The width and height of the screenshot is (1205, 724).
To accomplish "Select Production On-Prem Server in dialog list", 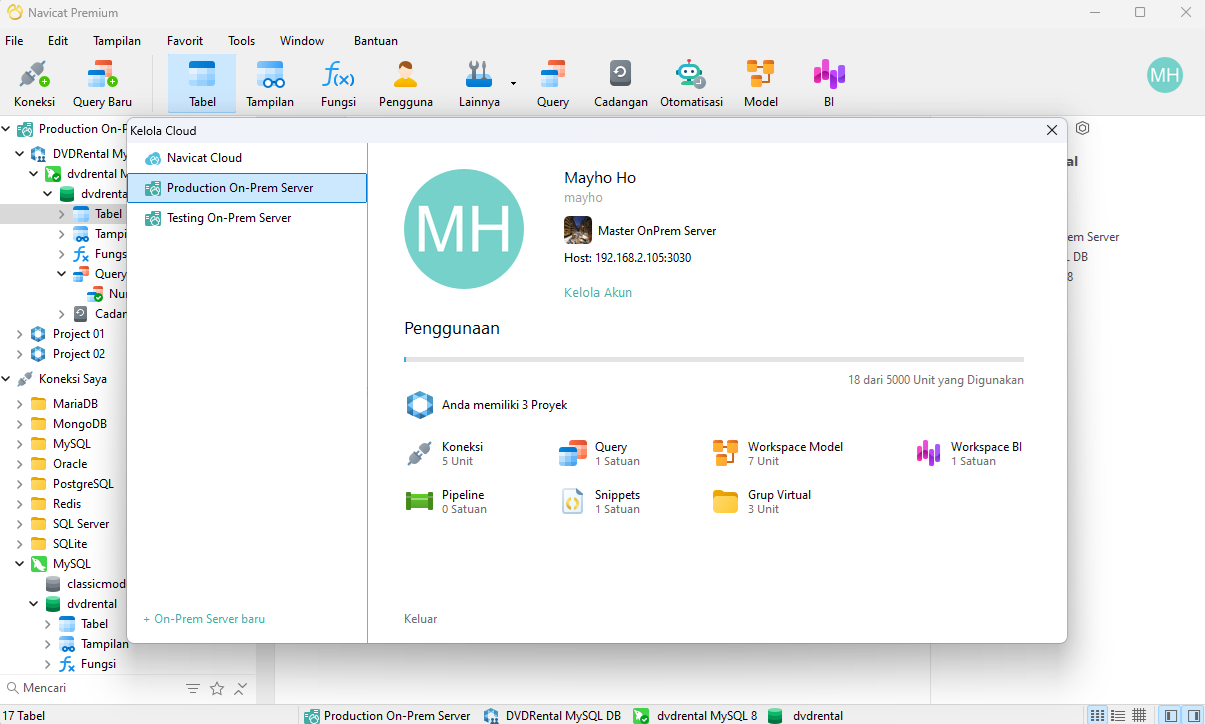I will [x=247, y=188].
